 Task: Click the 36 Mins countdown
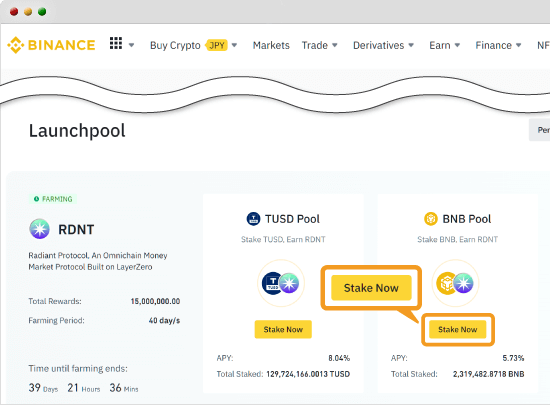[x=124, y=388]
